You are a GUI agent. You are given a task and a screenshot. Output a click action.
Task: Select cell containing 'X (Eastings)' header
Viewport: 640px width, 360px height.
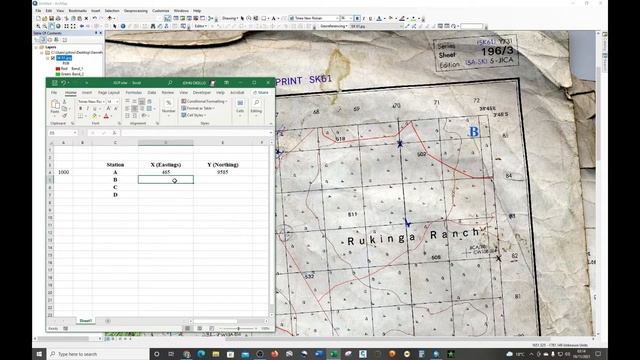tap(165, 164)
